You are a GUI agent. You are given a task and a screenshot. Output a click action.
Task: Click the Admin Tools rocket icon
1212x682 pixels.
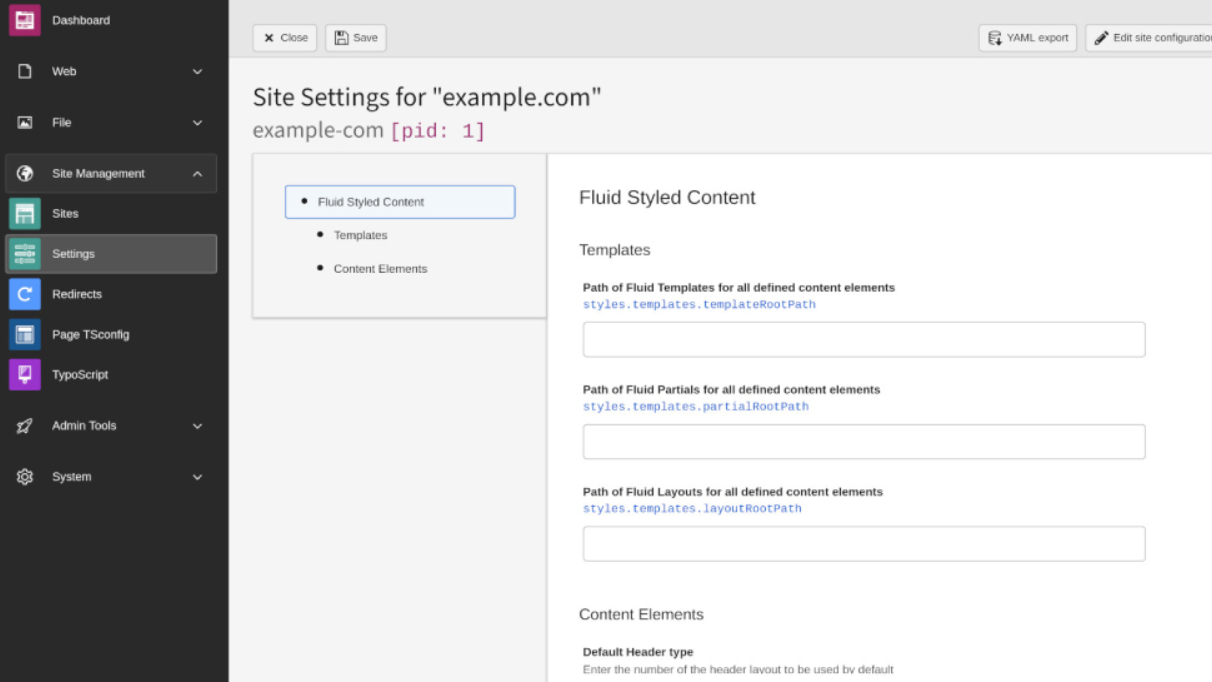tap(25, 426)
